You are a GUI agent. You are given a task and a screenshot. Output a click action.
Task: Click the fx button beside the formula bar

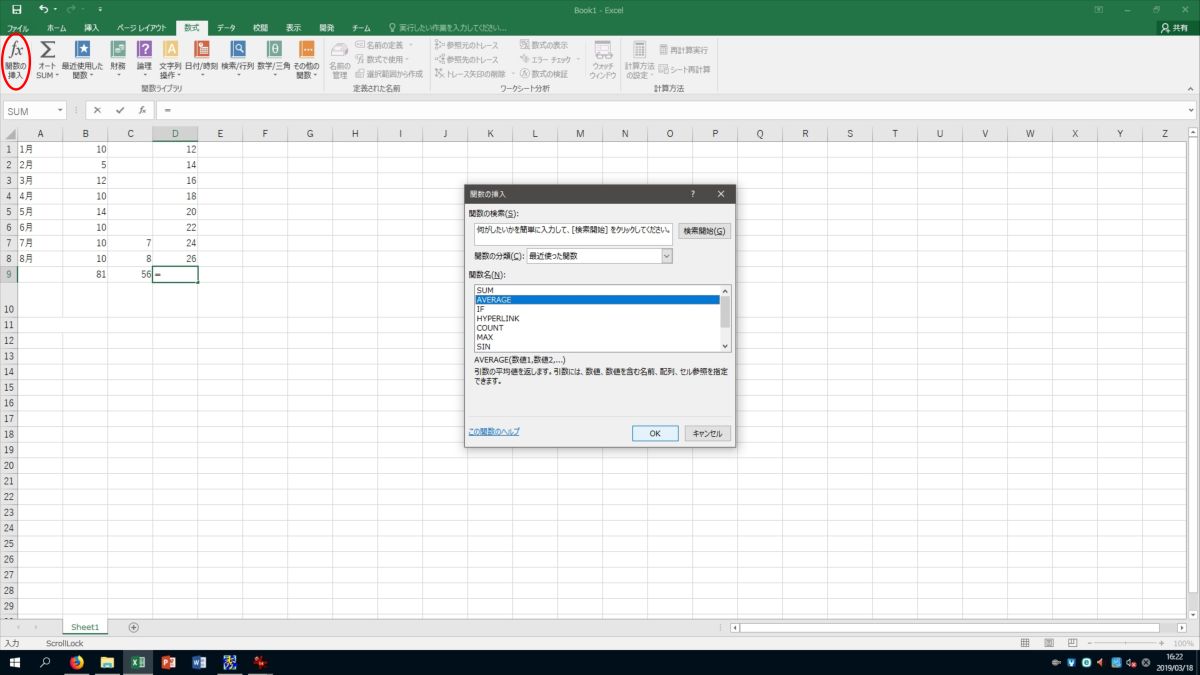143,111
